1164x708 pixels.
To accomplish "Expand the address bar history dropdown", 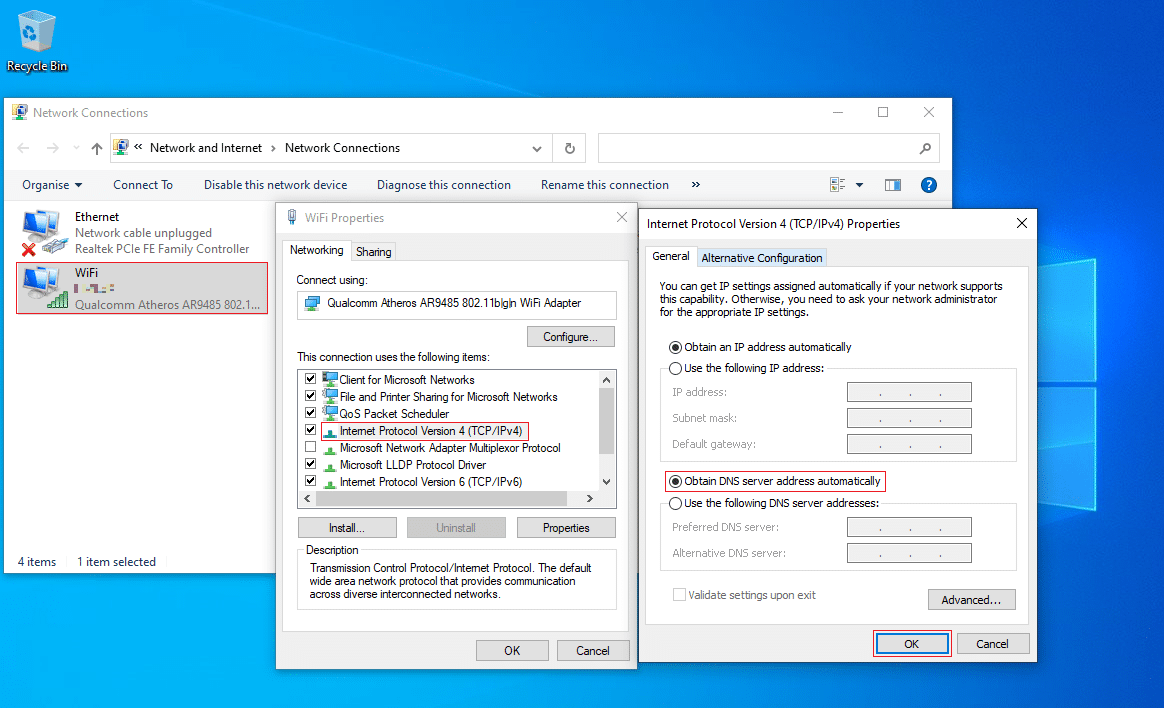I will pyautogui.click(x=537, y=148).
